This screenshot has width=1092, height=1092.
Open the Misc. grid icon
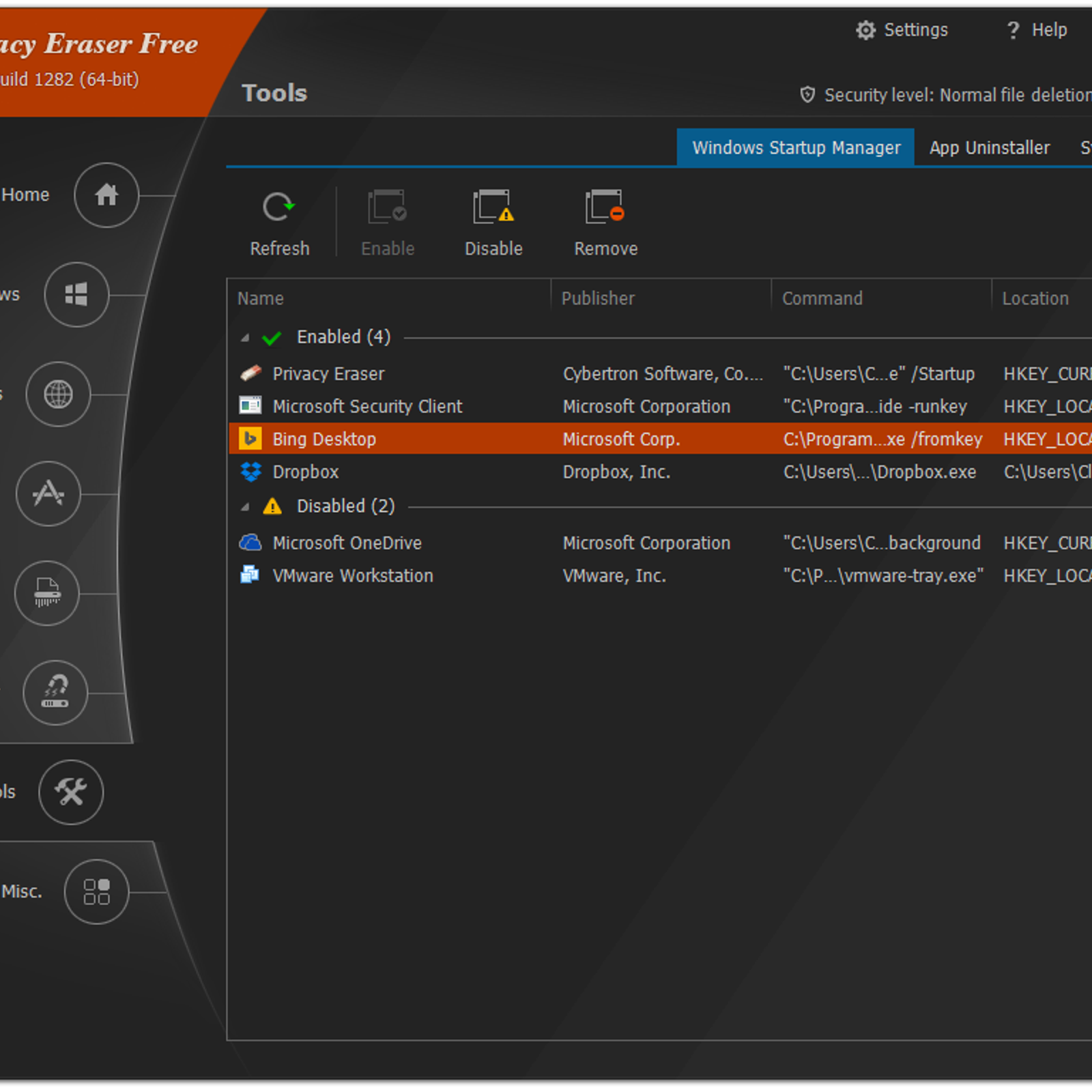tap(96, 891)
